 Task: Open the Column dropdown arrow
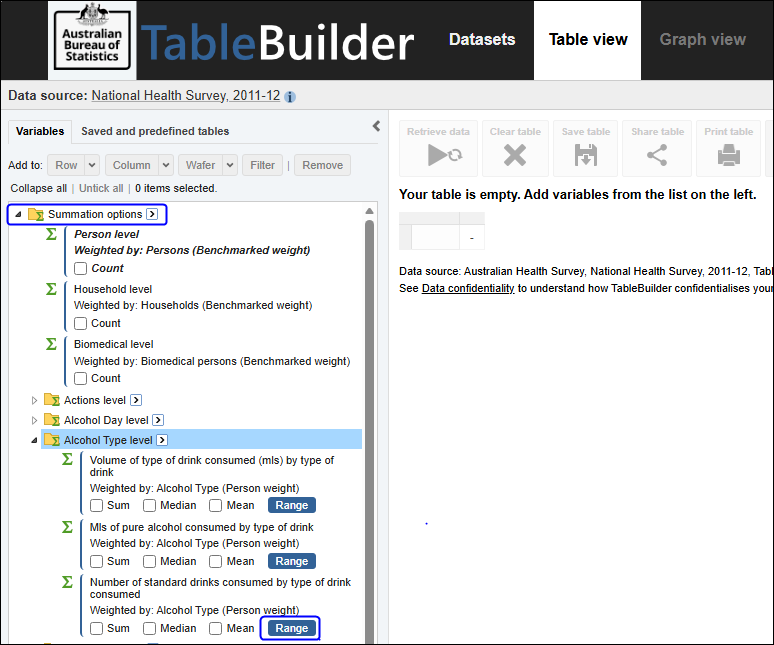(166, 165)
